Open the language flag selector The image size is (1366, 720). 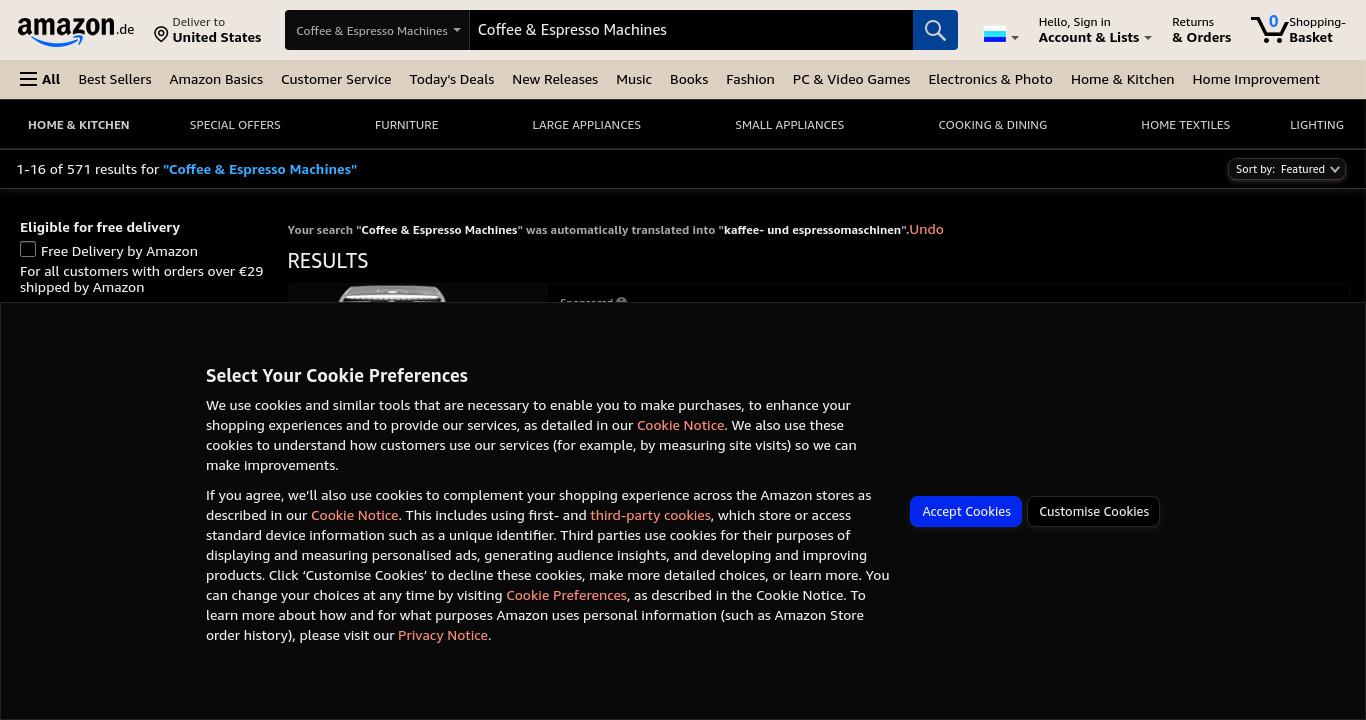click(x=1001, y=36)
